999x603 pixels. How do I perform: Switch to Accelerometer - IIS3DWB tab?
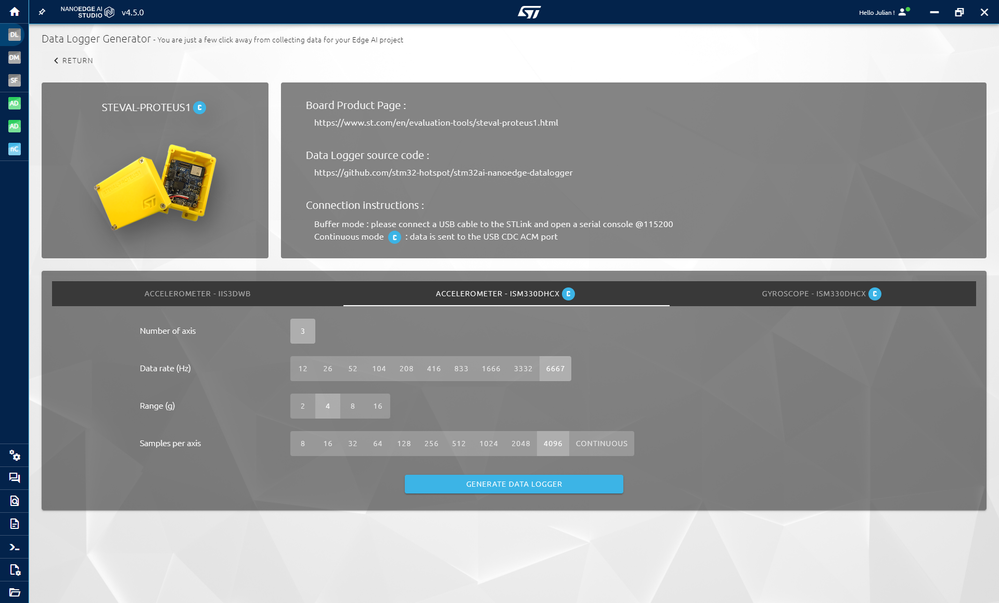coord(198,294)
